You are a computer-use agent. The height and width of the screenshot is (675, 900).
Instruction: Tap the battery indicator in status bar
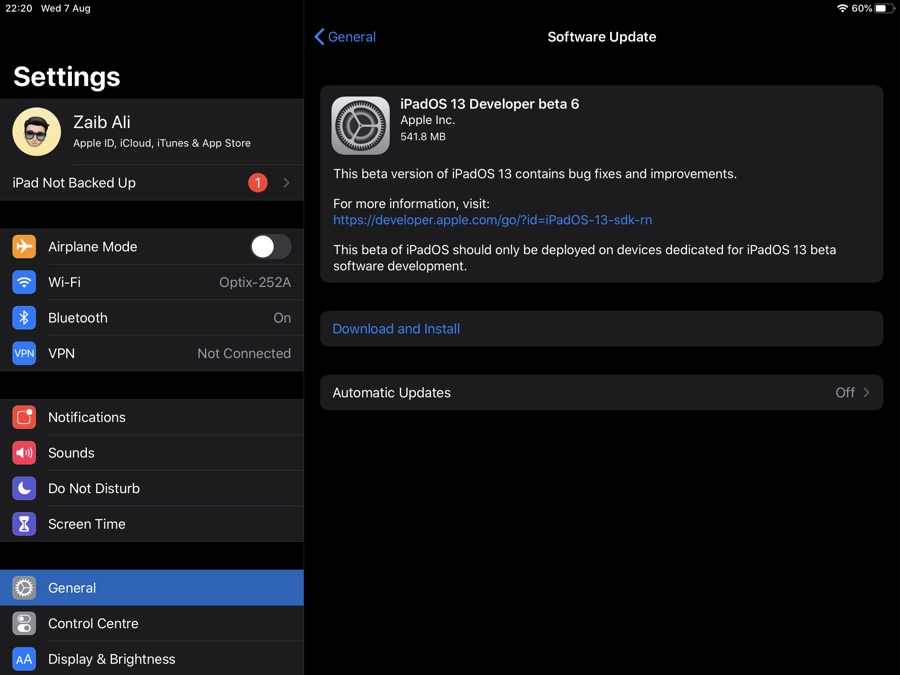[x=885, y=8]
